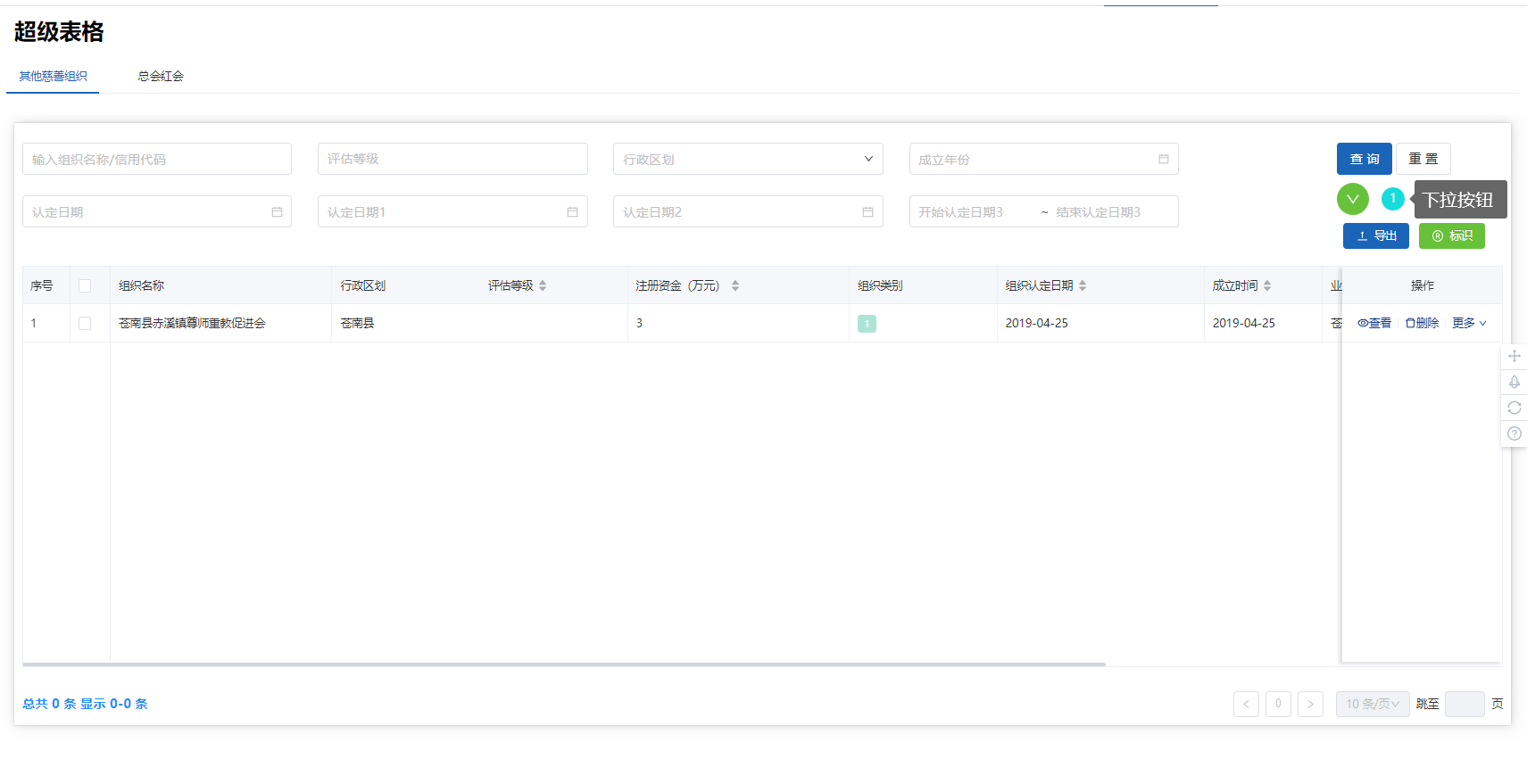
Task: Check the checkbox for row 1
Action: click(x=85, y=323)
